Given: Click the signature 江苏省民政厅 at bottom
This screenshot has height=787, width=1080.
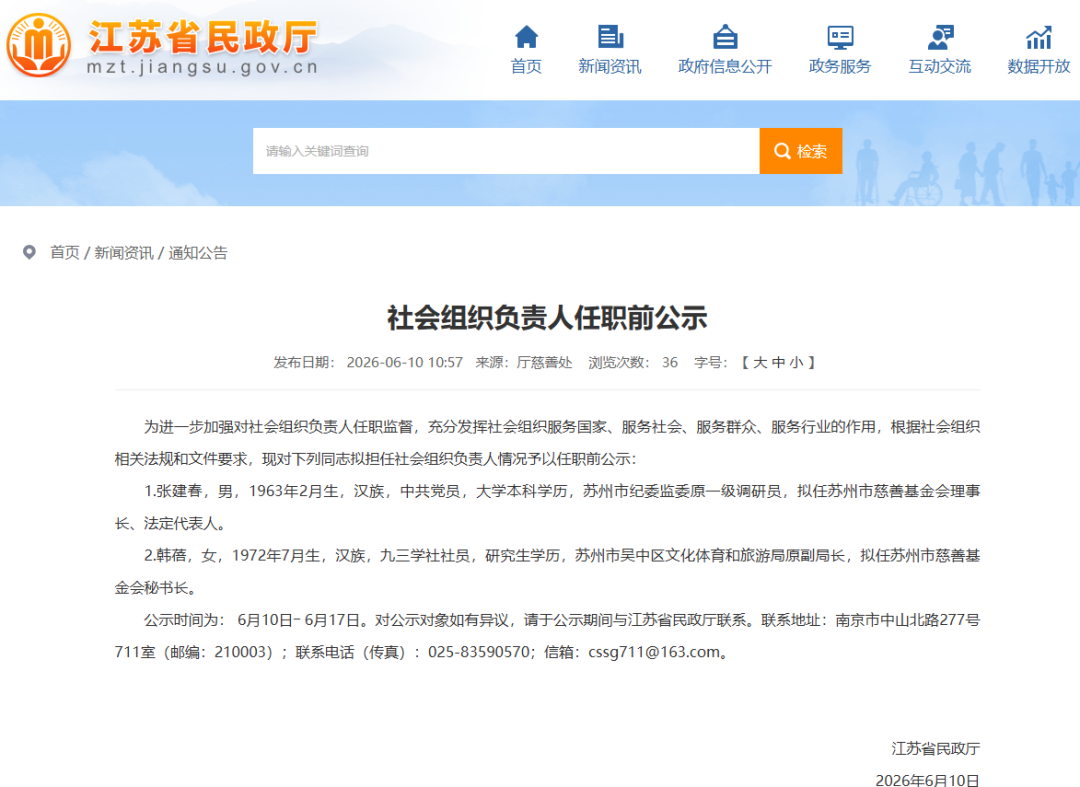Looking at the screenshot, I should pyautogui.click(x=935, y=748).
